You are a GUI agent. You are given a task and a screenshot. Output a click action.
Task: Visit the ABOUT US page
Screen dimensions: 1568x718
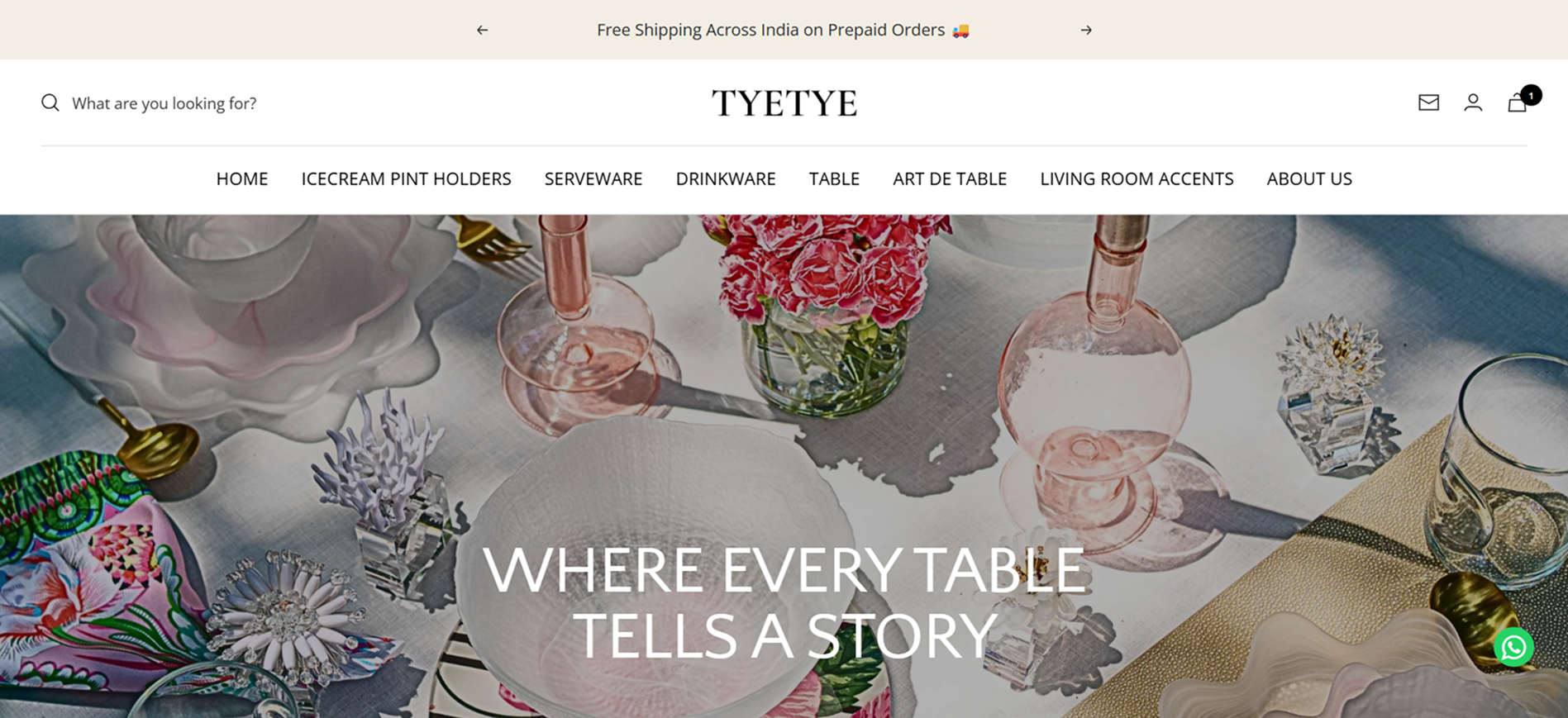1309,178
